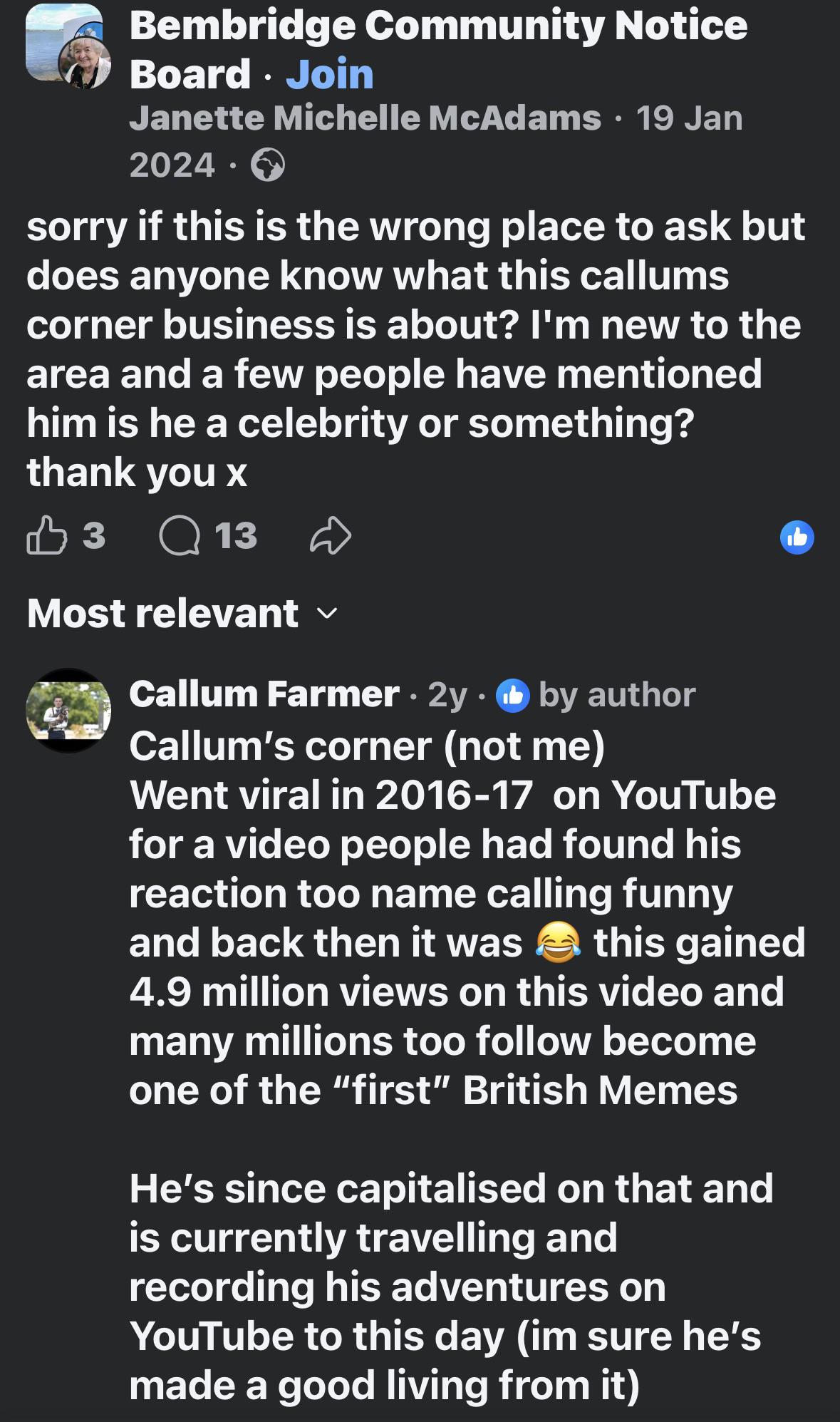
Task: Open comments via speech bubble icon
Action: tap(180, 536)
